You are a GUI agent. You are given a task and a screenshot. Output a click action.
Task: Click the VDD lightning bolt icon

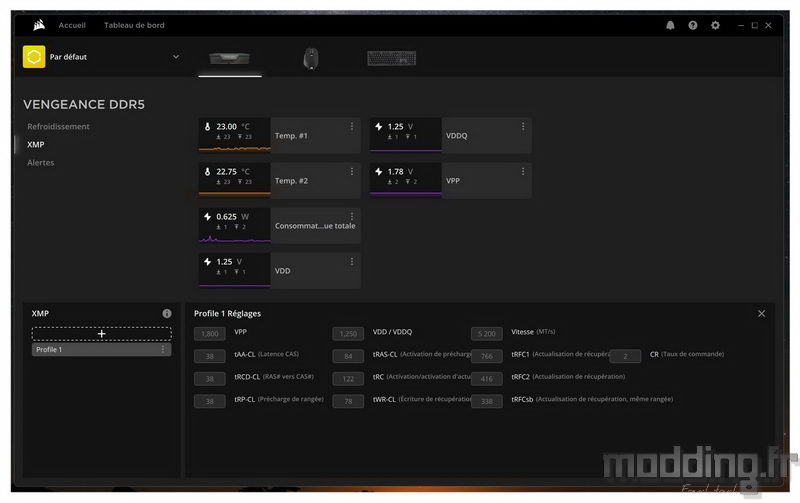pos(207,262)
